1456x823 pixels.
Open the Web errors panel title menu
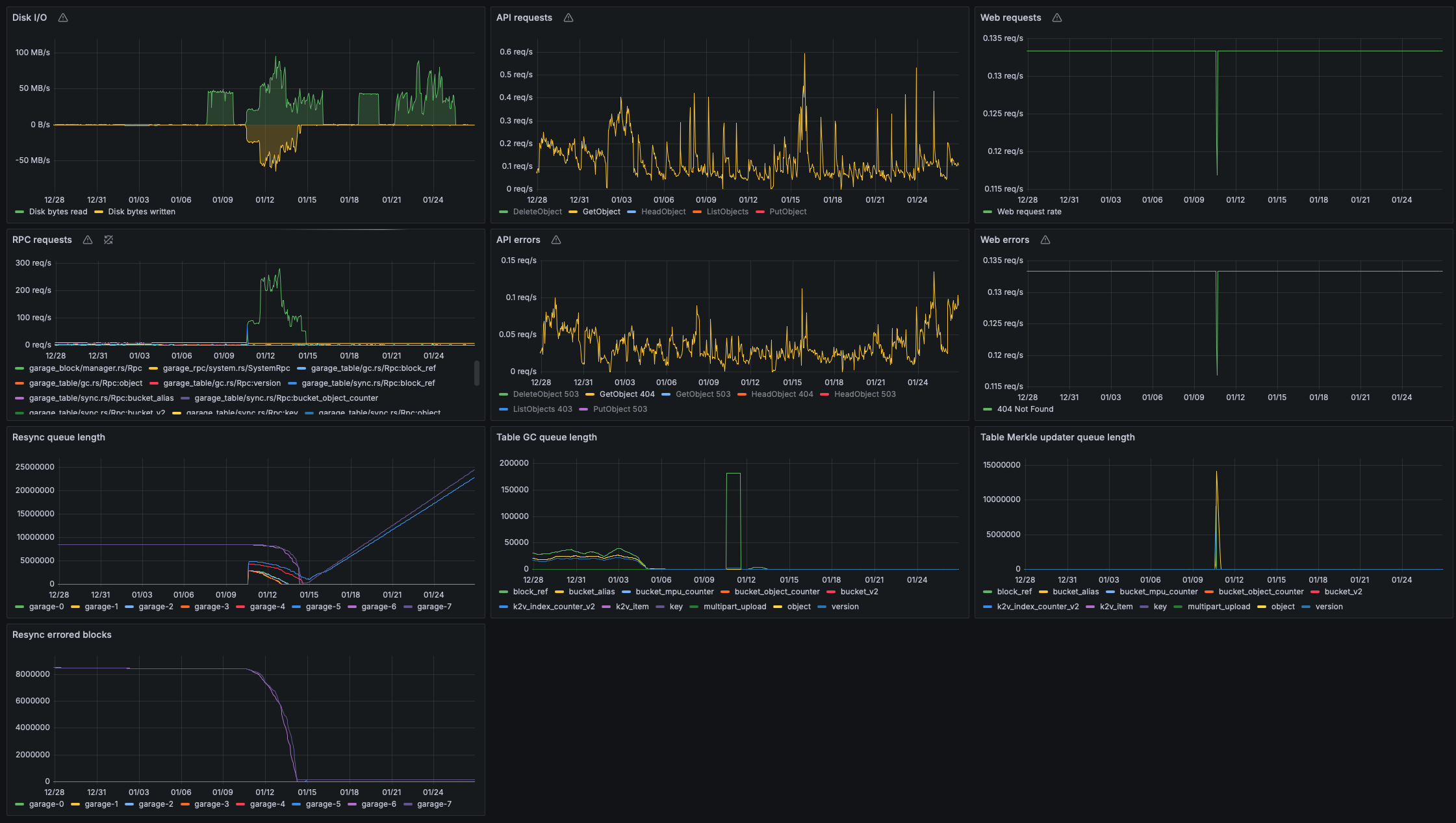click(x=1004, y=240)
